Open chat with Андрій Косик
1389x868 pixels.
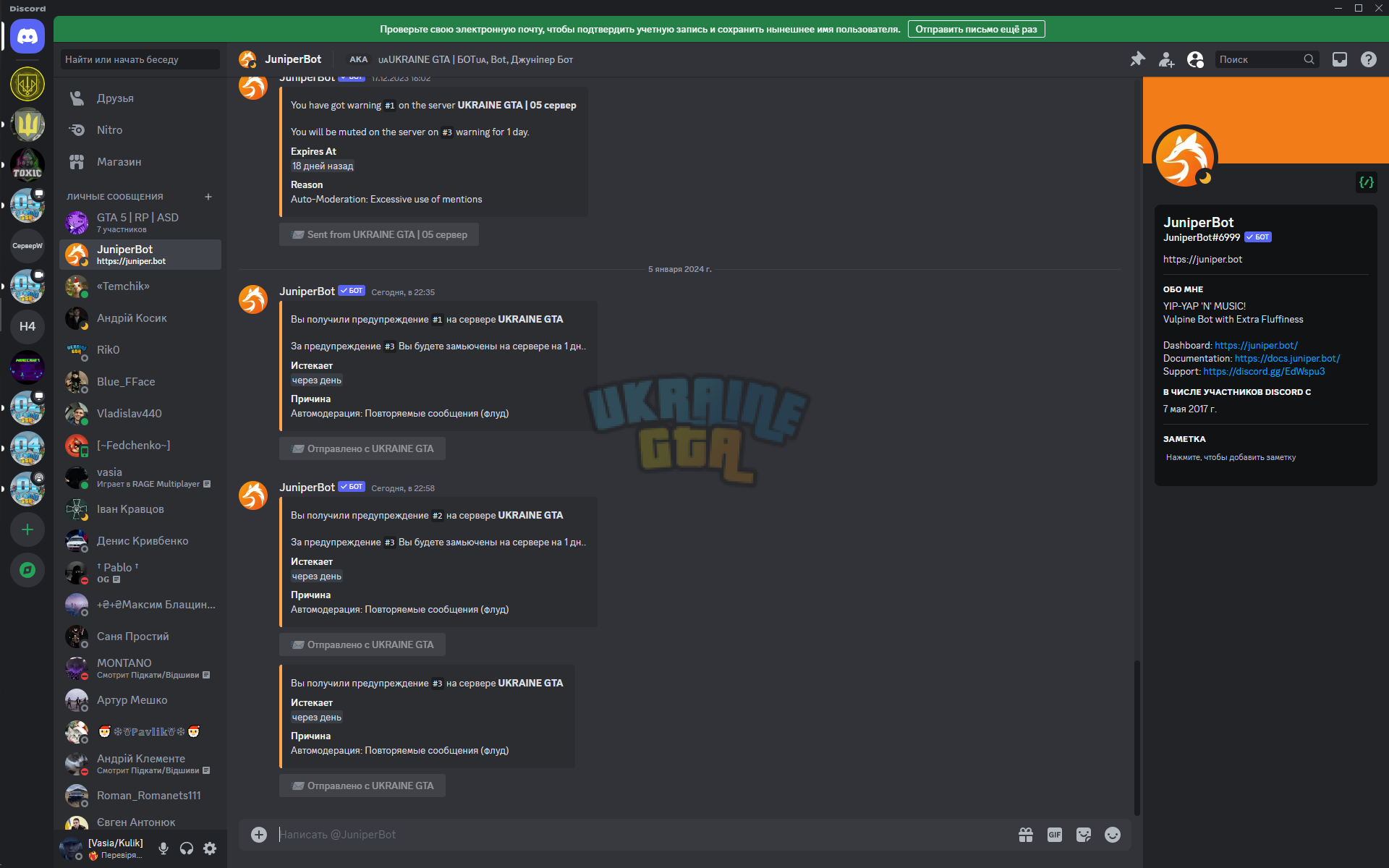pyautogui.click(x=140, y=318)
